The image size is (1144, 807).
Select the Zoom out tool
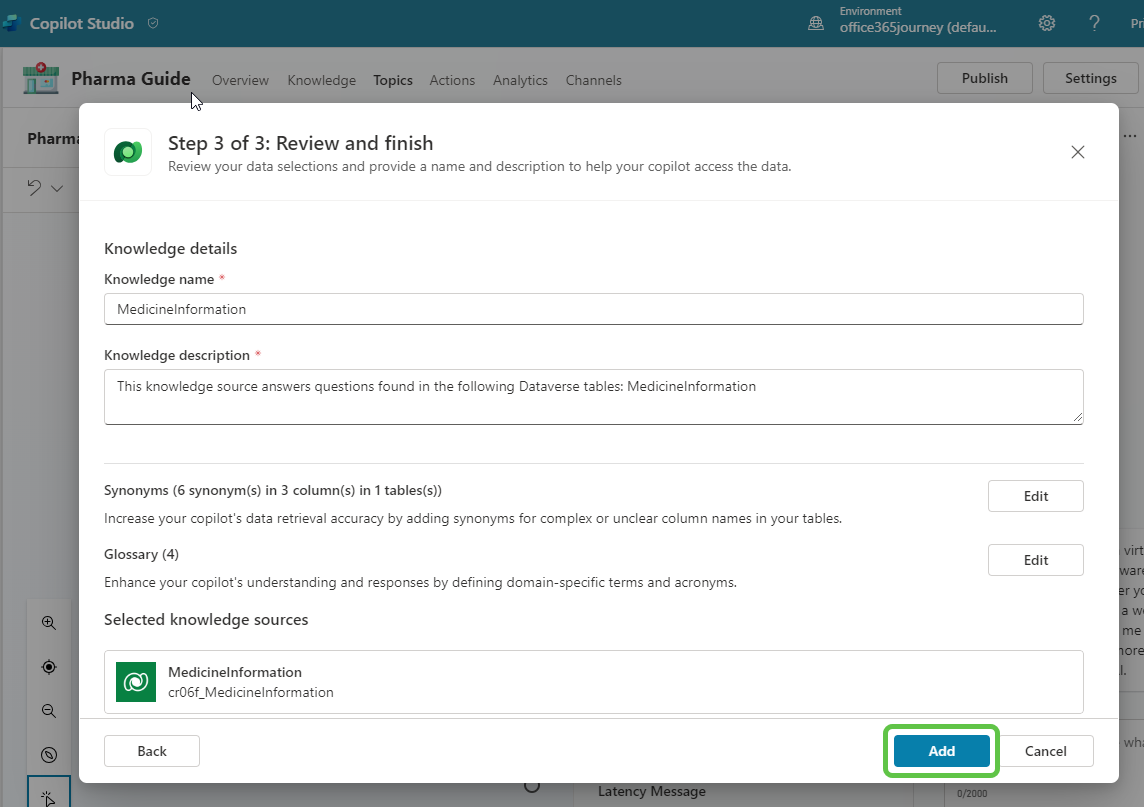point(48,711)
